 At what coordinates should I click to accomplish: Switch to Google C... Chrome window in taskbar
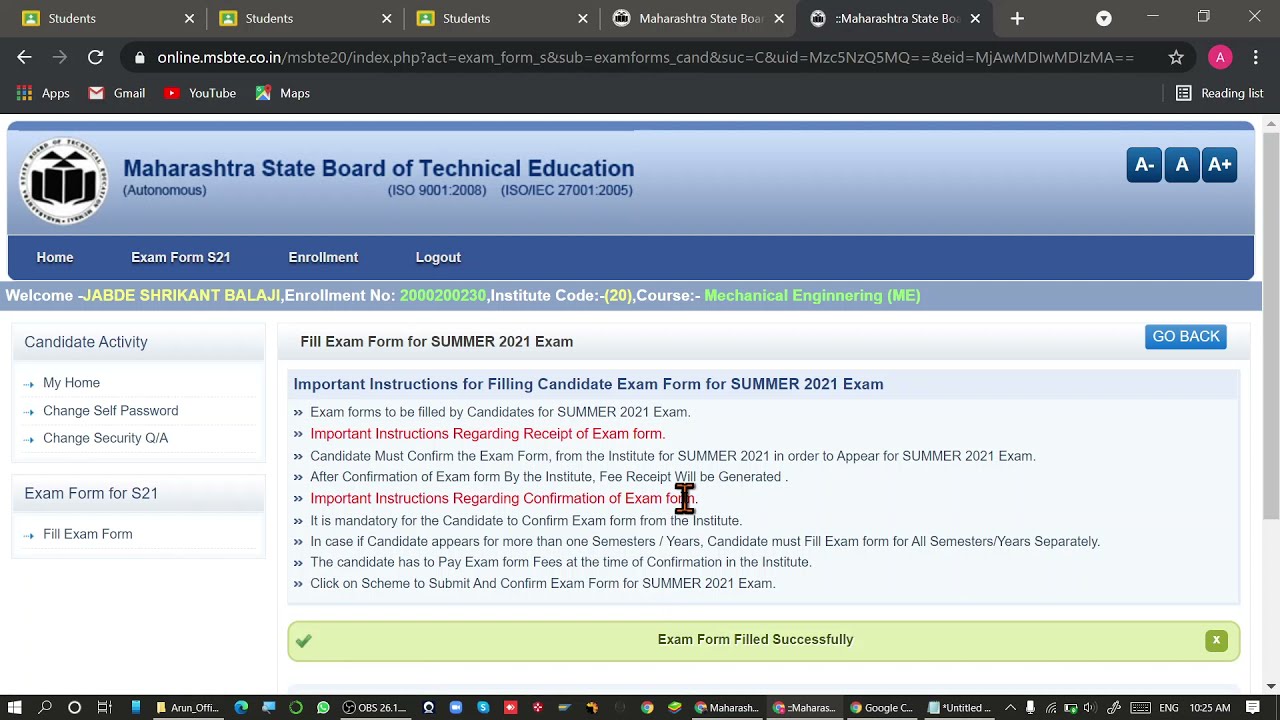pos(881,707)
